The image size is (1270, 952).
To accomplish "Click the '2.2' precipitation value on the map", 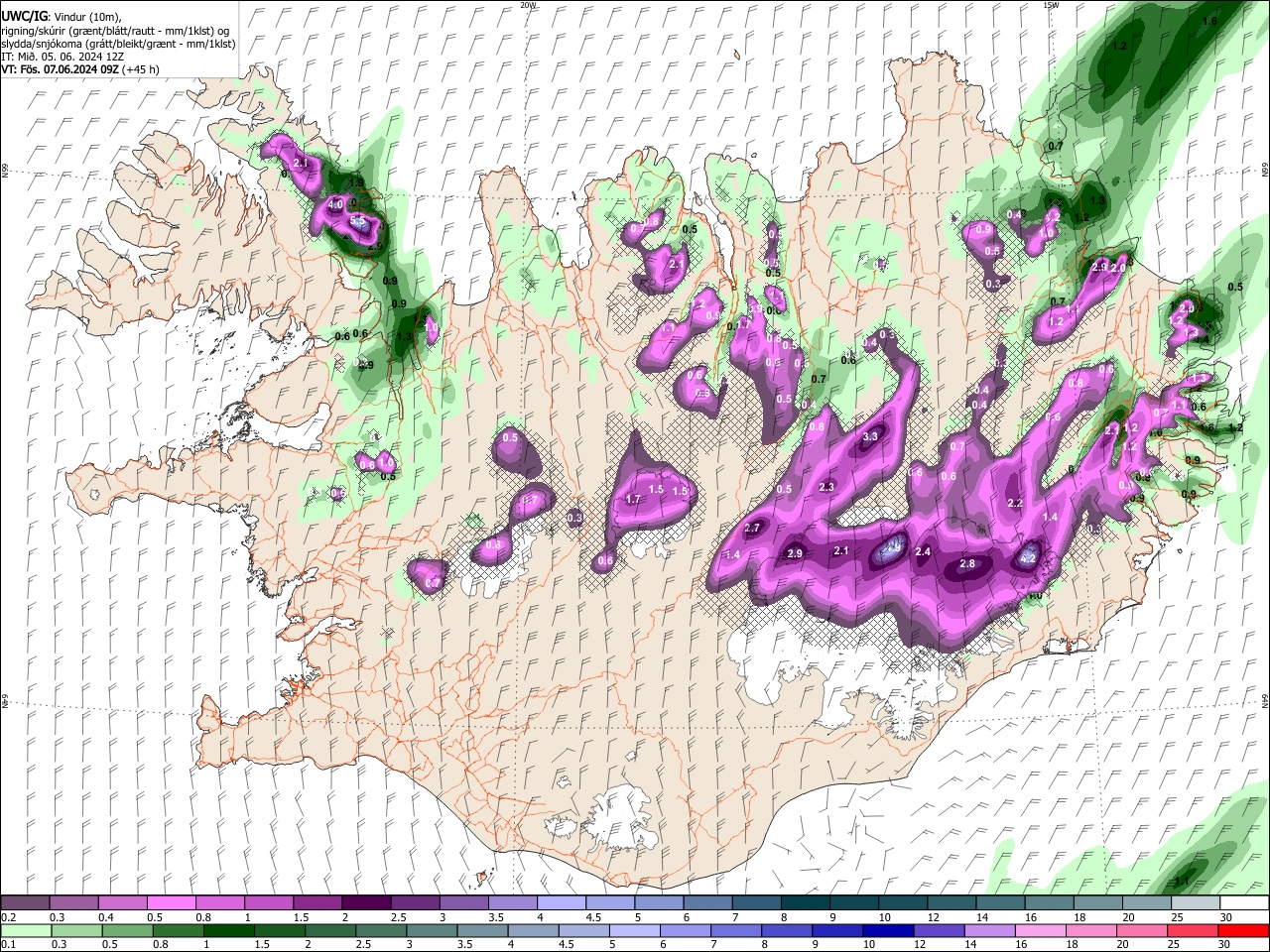I will pos(1015,504).
